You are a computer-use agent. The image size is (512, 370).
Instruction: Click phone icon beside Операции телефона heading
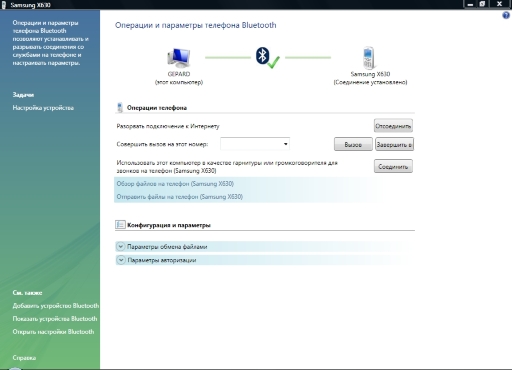coord(120,107)
